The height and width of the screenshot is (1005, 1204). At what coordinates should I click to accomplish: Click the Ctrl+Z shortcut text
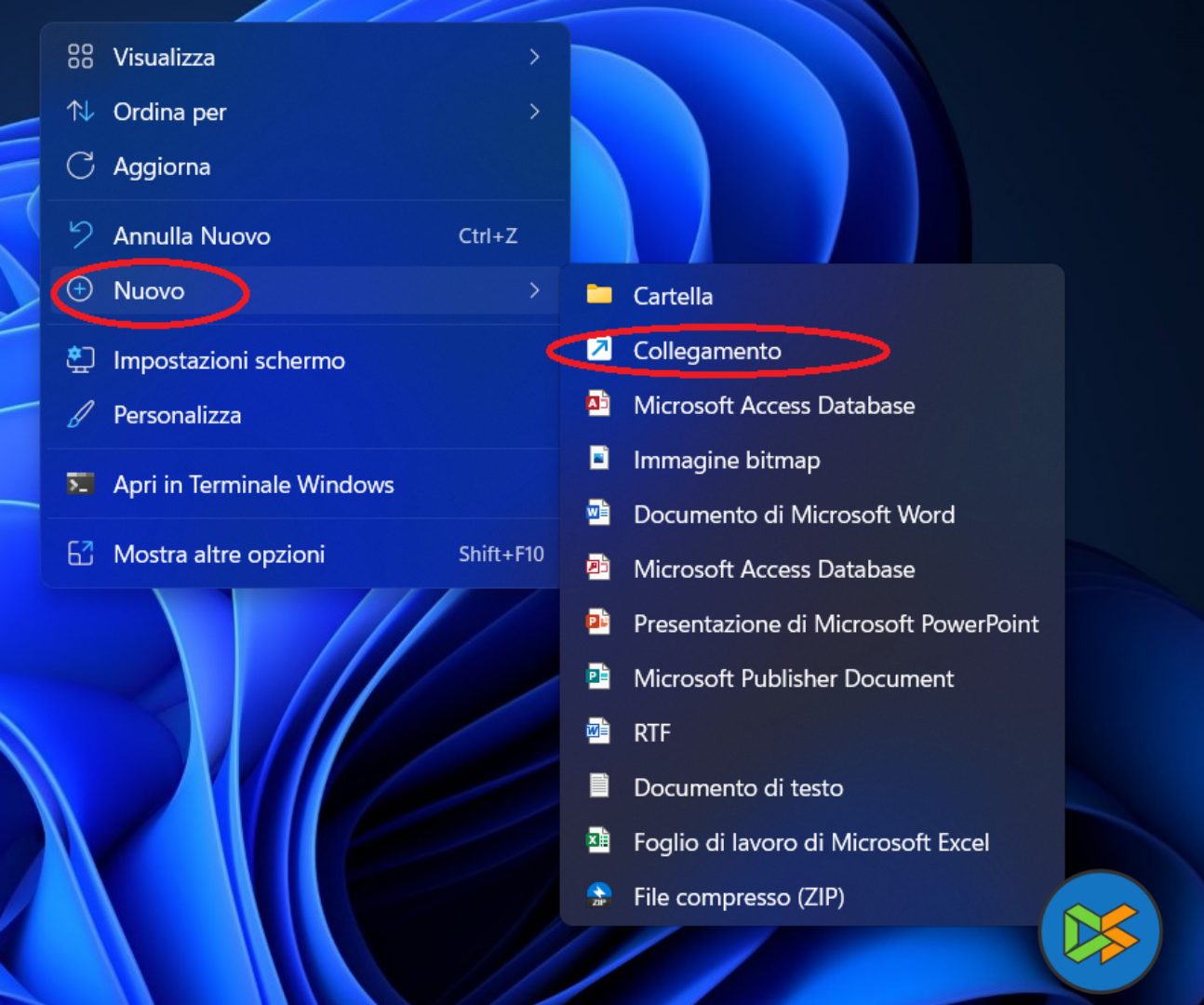488,236
